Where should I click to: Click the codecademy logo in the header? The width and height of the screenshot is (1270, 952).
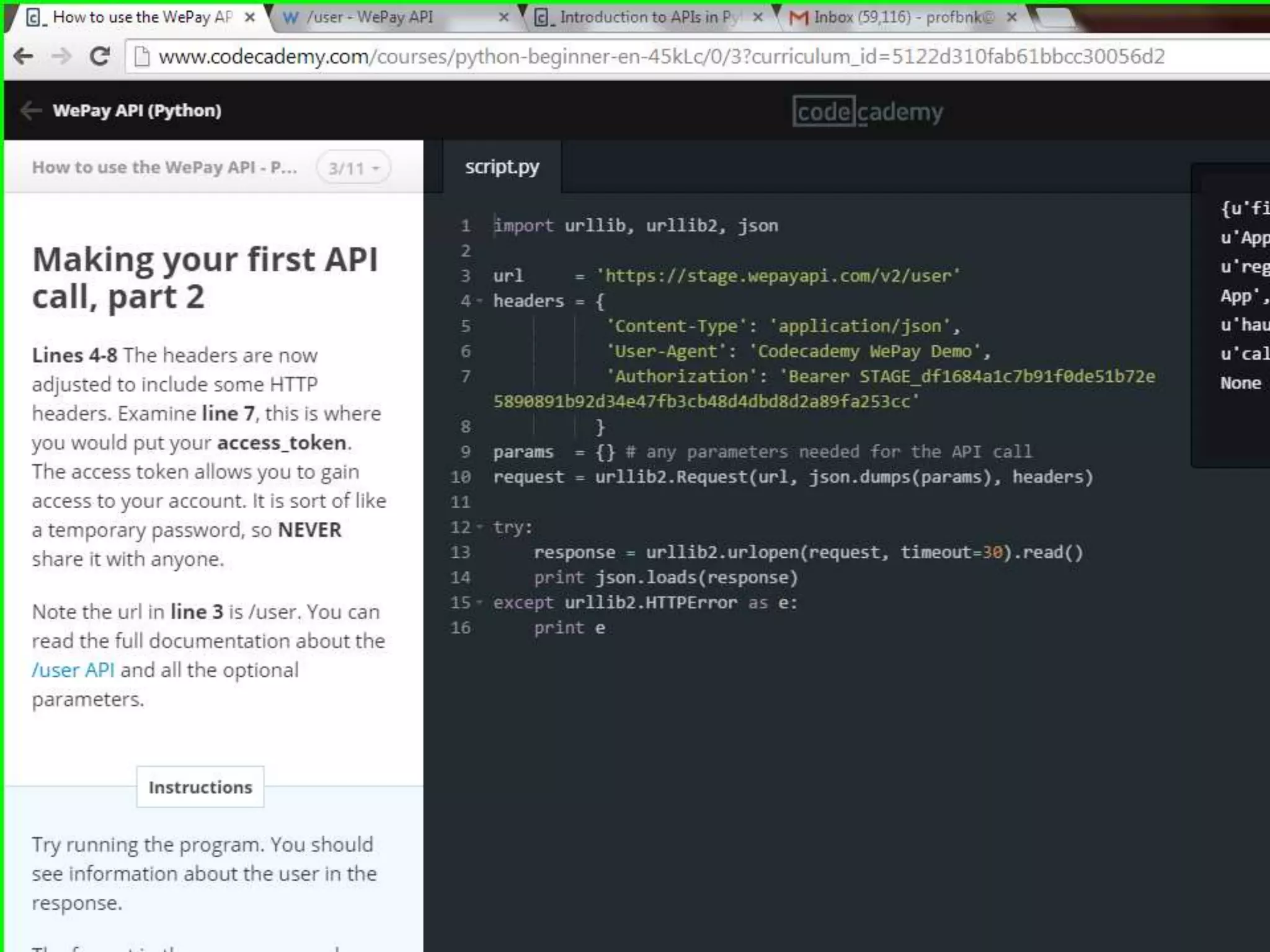[x=868, y=112]
